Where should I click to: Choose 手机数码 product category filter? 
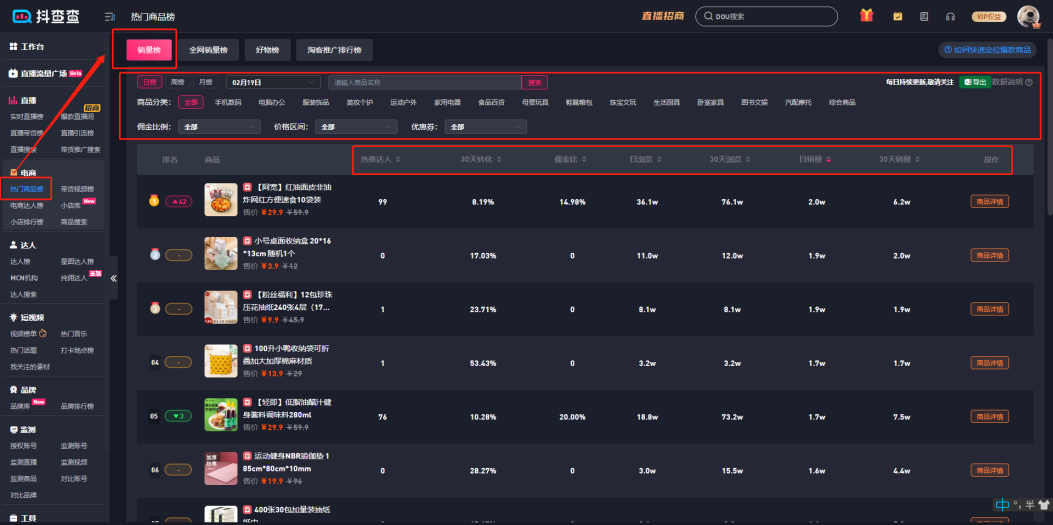tap(228, 102)
